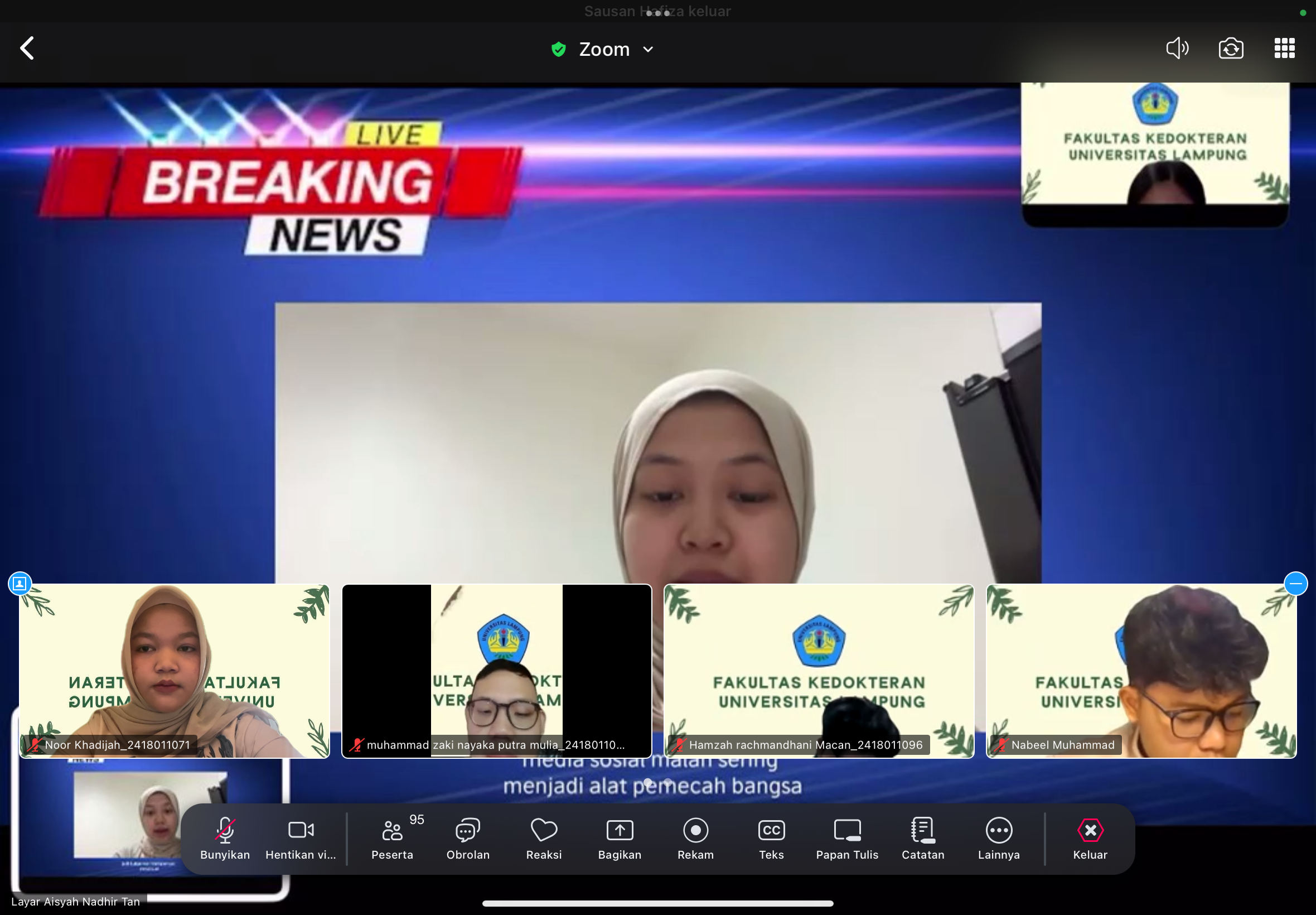1316x915 pixels.
Task: Open the Papan Tulis whiteboard
Action: (x=847, y=838)
